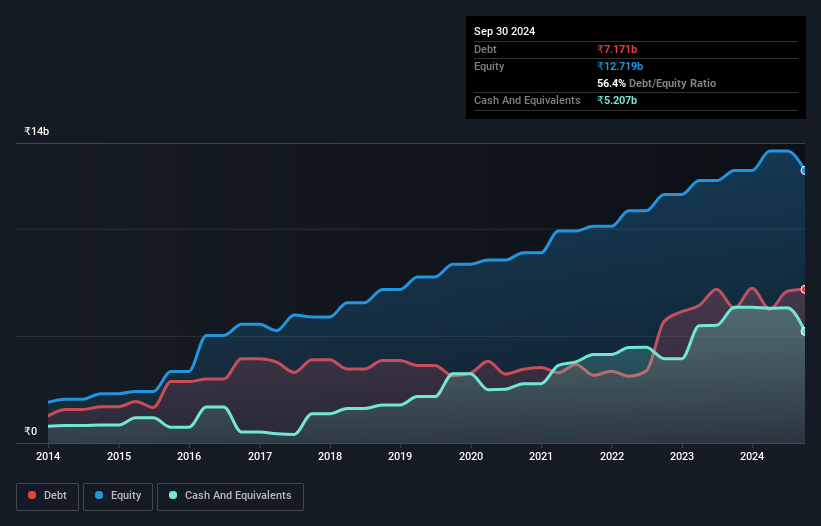Click the 2017 x-axis label
821x526 pixels.
coord(260,456)
